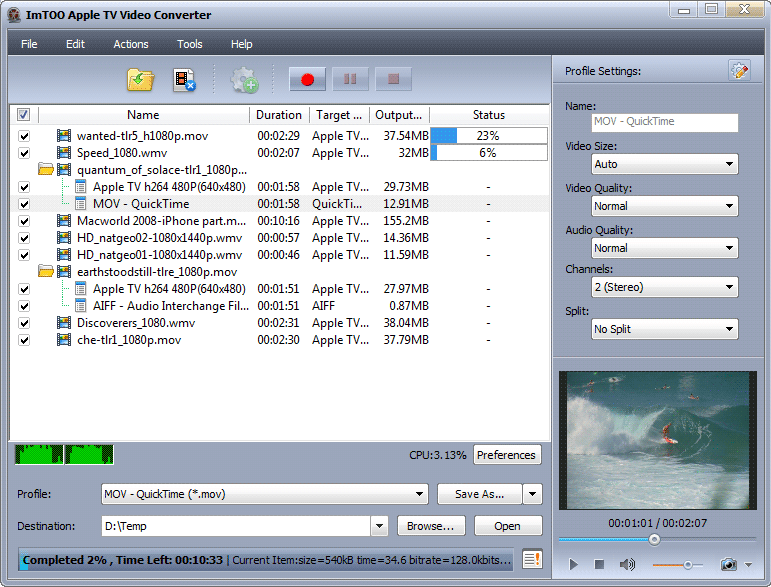
Task: Click the Status column header
Action: tap(489, 115)
